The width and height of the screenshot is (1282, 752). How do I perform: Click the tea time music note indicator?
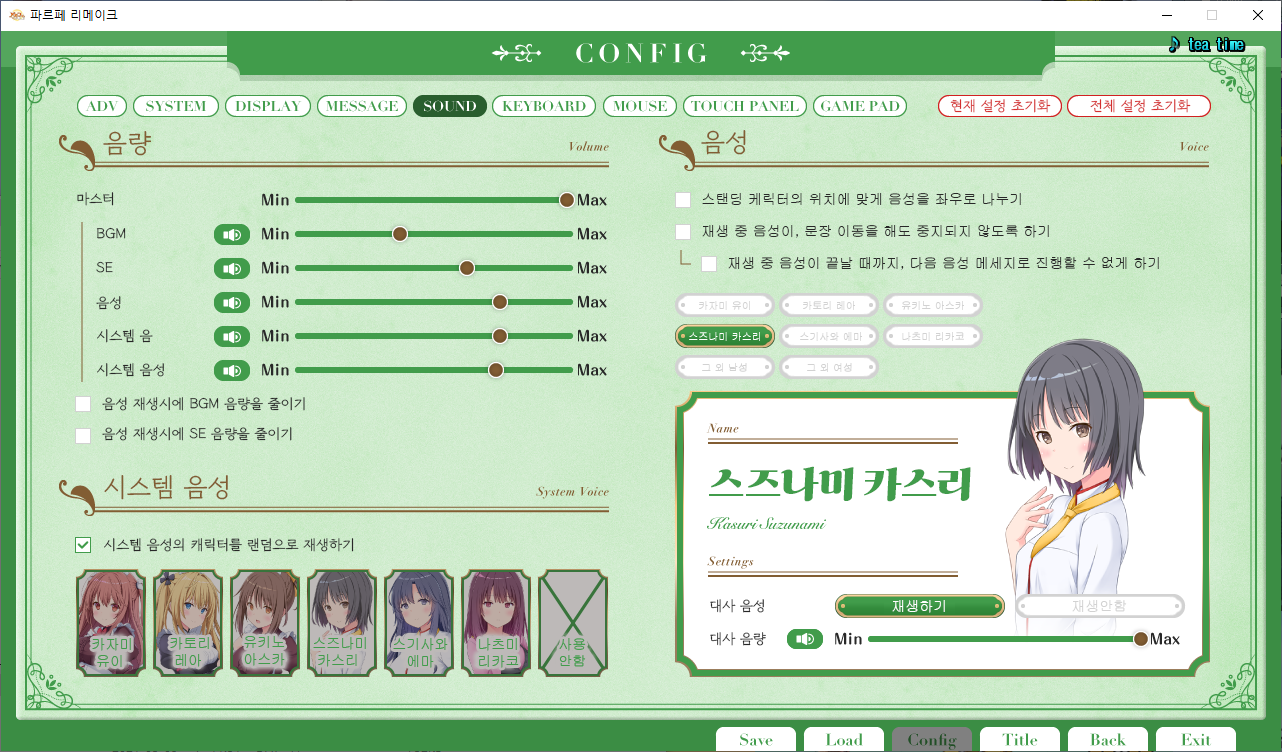1206,45
